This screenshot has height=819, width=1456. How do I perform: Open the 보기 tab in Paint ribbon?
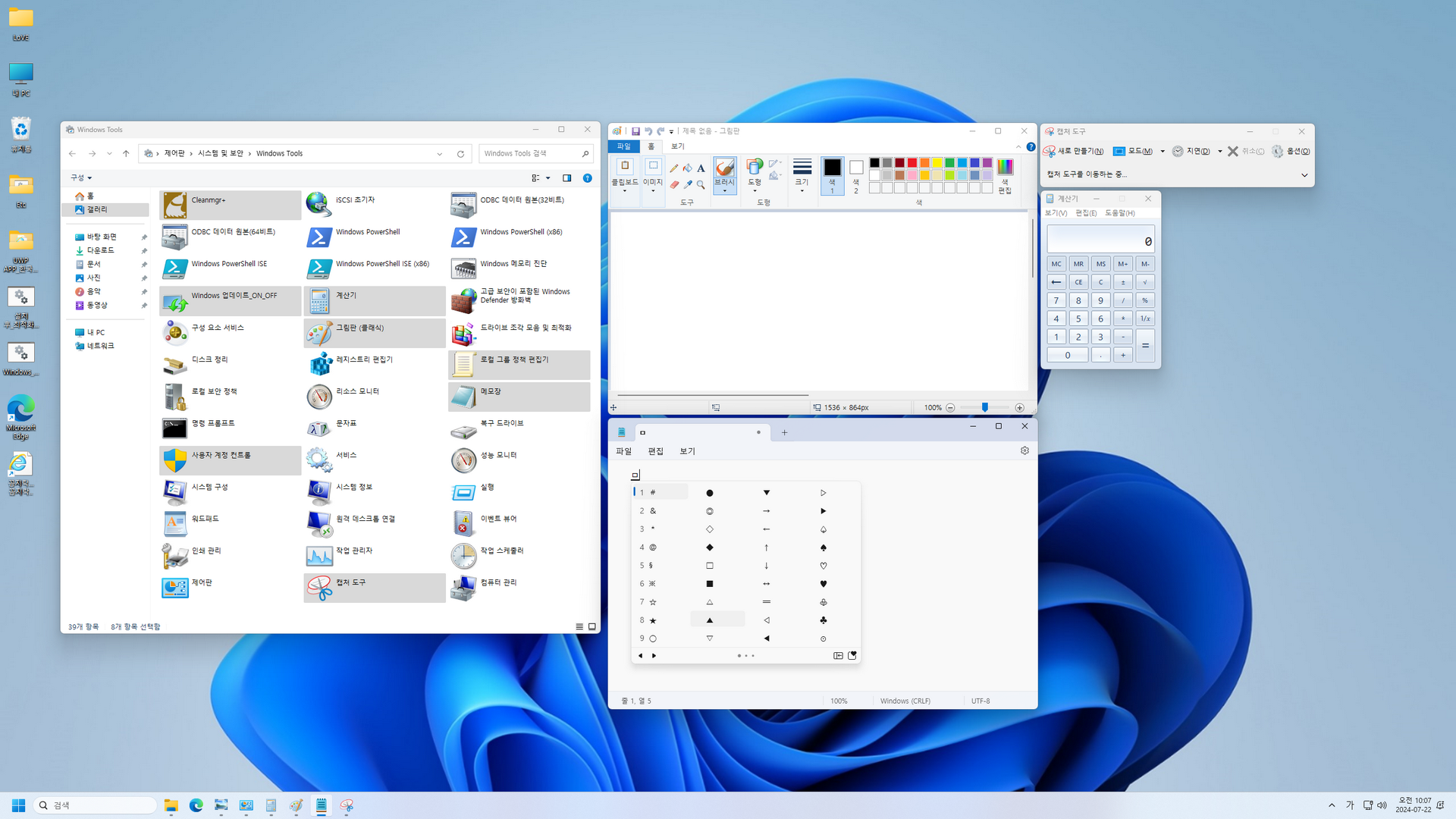tap(677, 146)
